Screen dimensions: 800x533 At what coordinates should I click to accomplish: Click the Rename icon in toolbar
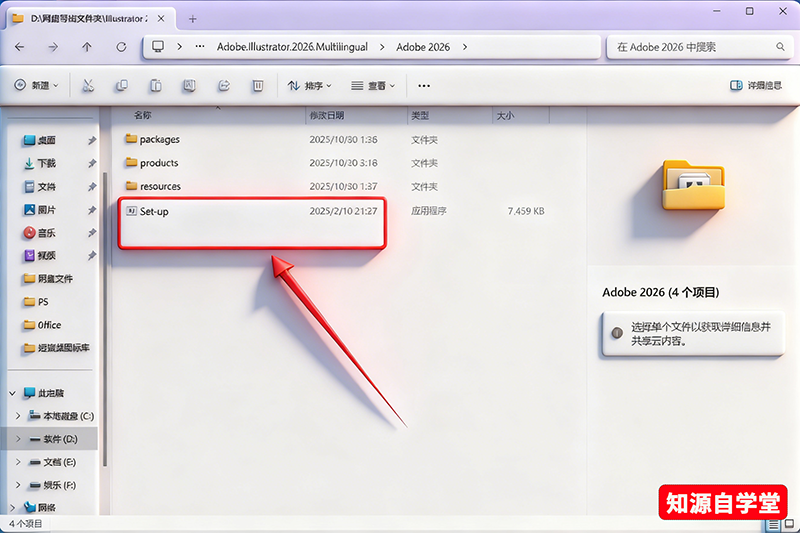point(190,86)
